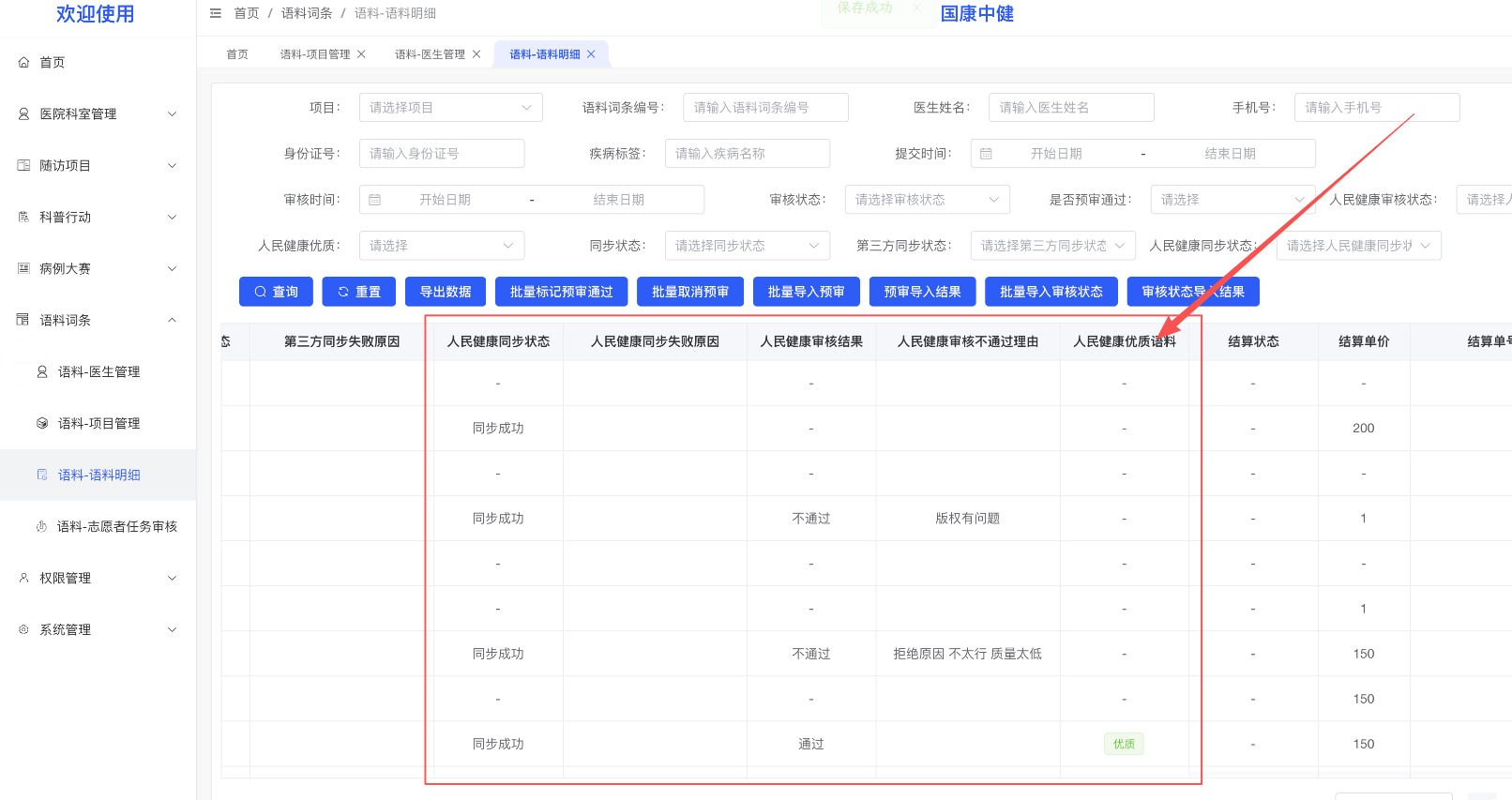Click the 批量导入预审 button
The width and height of the screenshot is (1512, 800).
pyautogui.click(x=807, y=292)
